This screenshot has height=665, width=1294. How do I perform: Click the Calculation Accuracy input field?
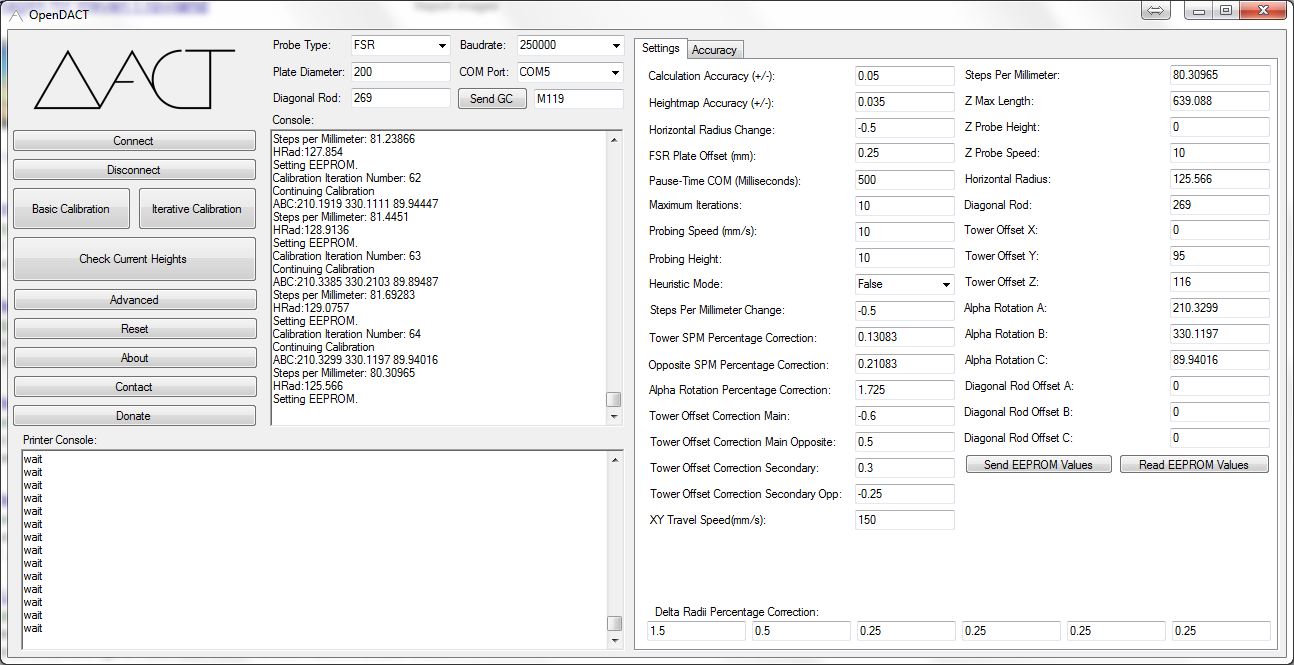coord(904,76)
